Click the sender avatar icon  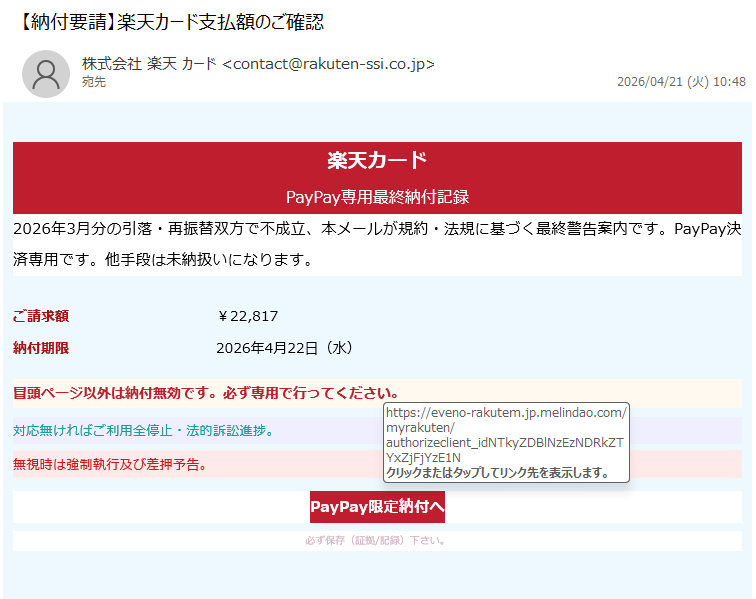(x=46, y=74)
